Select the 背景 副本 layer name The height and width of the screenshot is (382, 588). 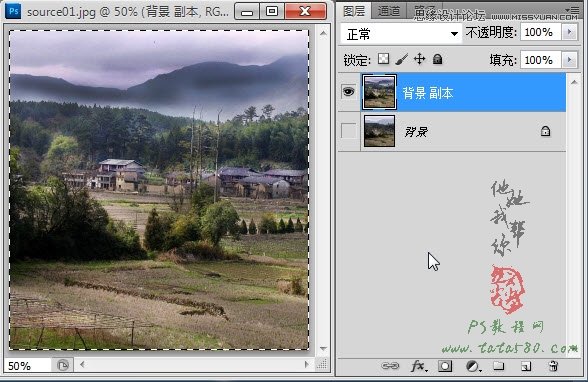coord(428,93)
